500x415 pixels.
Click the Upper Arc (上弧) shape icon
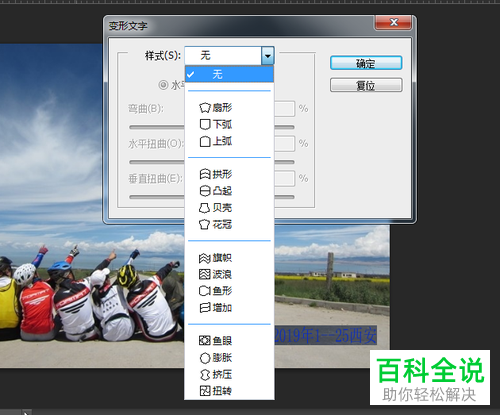(x=205, y=141)
